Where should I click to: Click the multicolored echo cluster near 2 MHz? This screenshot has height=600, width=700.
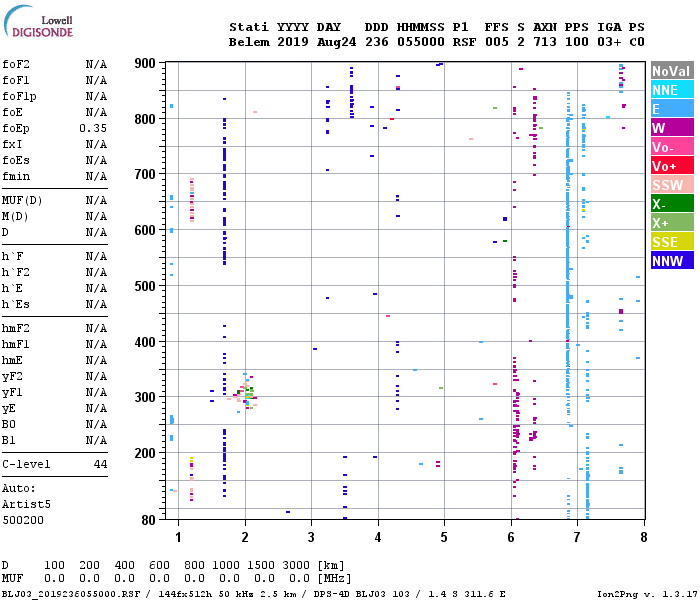pos(244,393)
